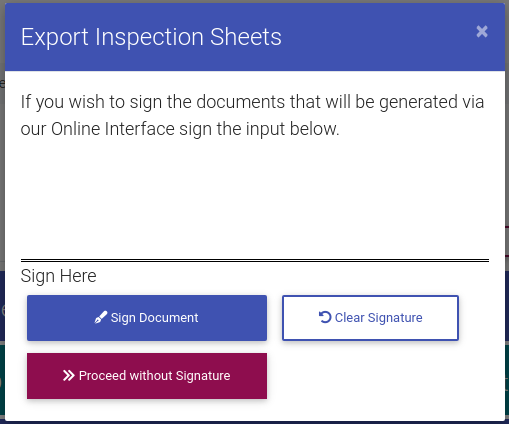Image resolution: width=509 pixels, height=424 pixels.
Task: Click Proceed without Signature
Action: coord(147,376)
